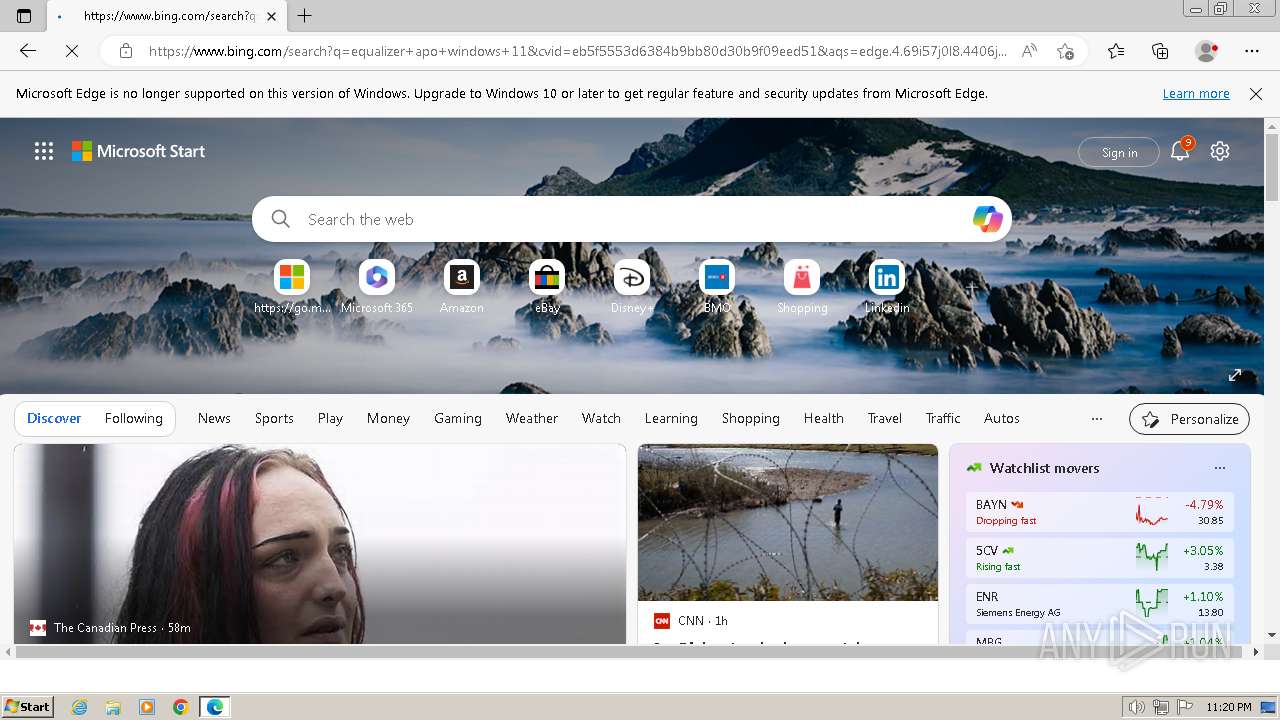Open the Sports category
This screenshot has height=720, width=1280.
(x=274, y=419)
